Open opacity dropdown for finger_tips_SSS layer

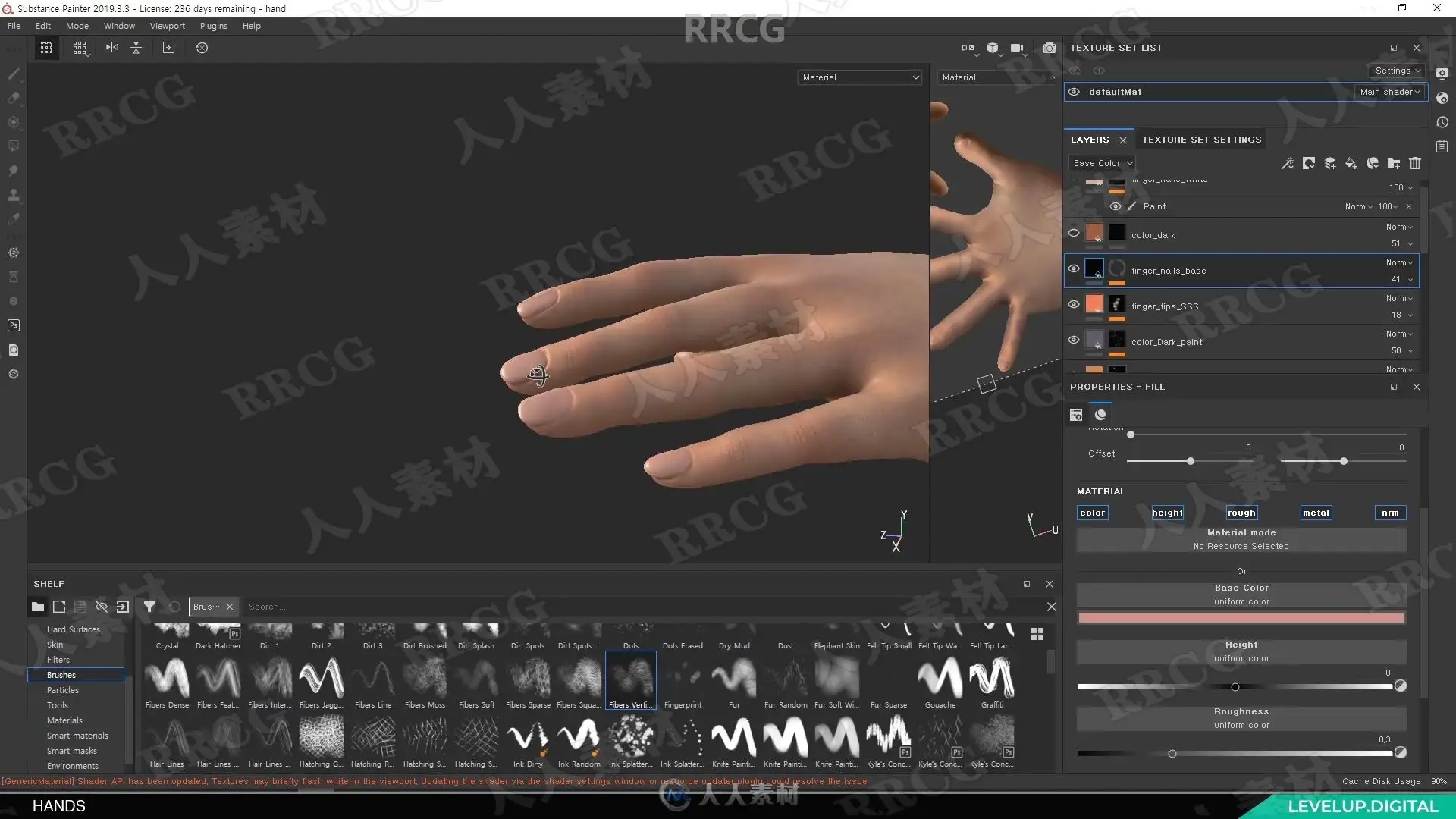tap(1402, 315)
